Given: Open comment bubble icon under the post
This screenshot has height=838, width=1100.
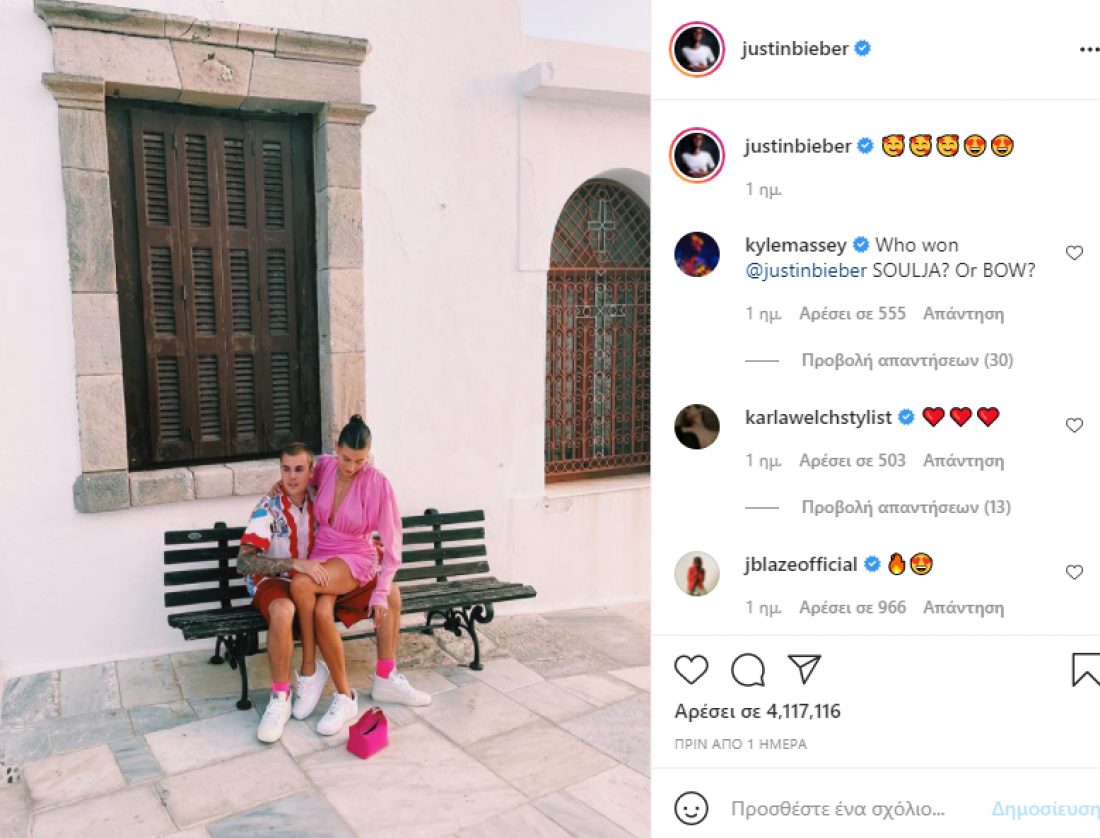Looking at the screenshot, I should click(x=748, y=670).
